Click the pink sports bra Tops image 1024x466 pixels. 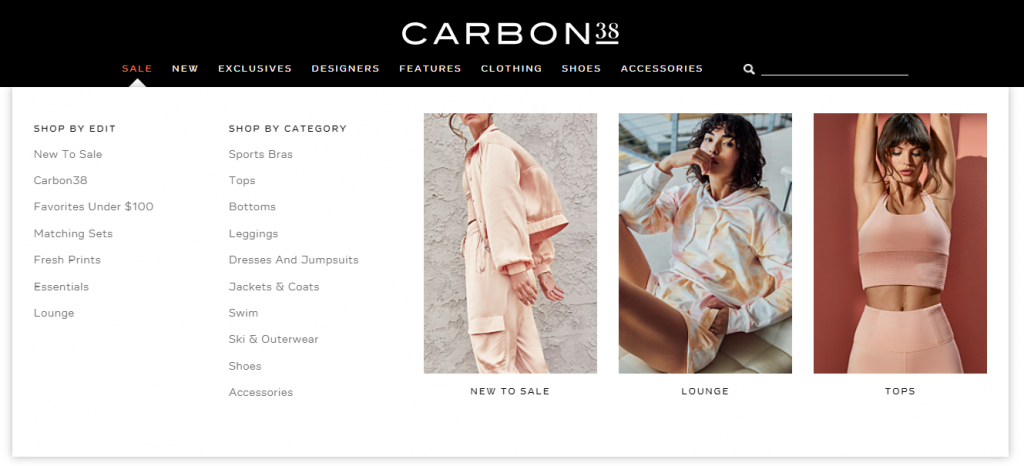[x=900, y=243]
